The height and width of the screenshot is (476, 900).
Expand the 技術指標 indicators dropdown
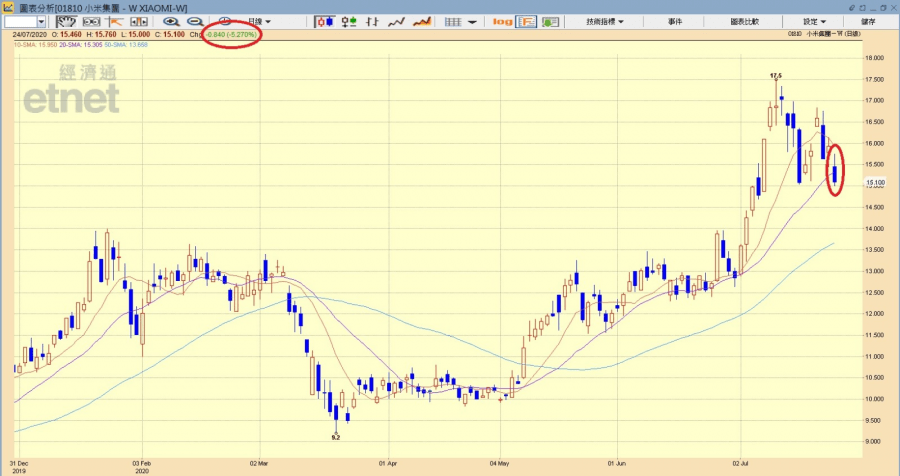click(x=604, y=21)
